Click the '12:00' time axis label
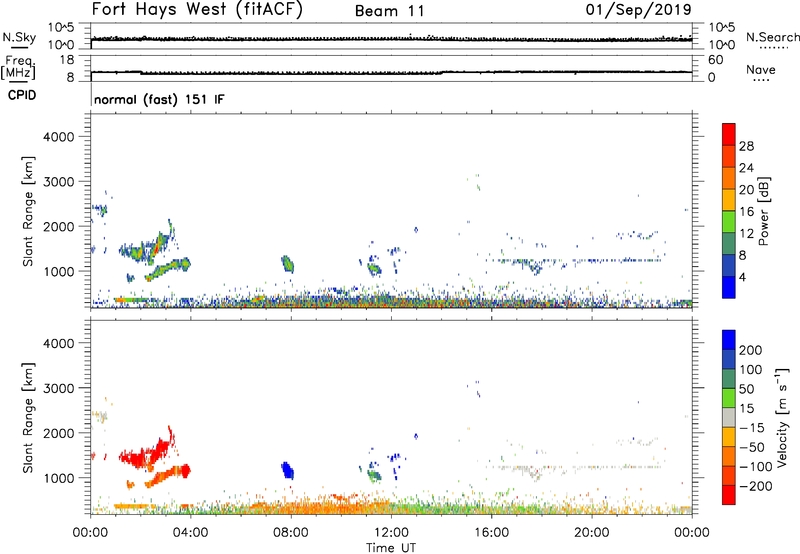This screenshot has width=800, height=554. [391, 533]
